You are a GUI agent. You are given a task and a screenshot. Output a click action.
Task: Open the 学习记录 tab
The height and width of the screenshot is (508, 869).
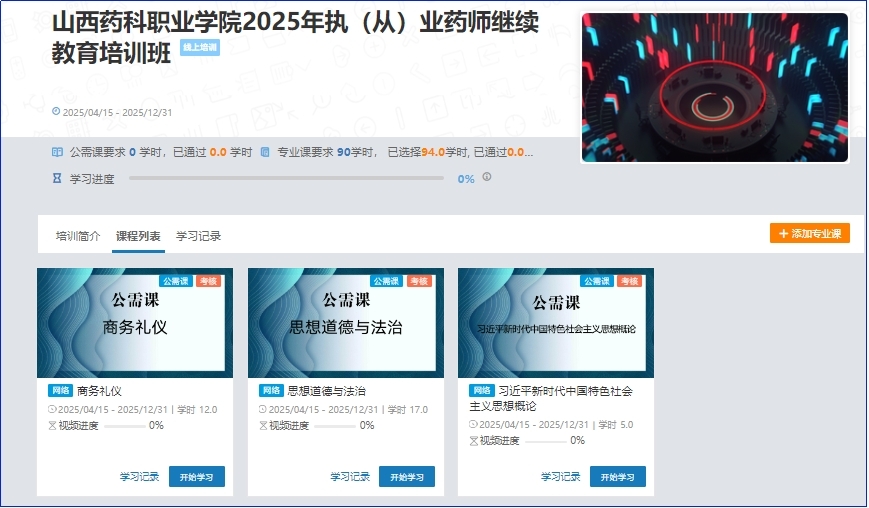pyautogui.click(x=198, y=236)
